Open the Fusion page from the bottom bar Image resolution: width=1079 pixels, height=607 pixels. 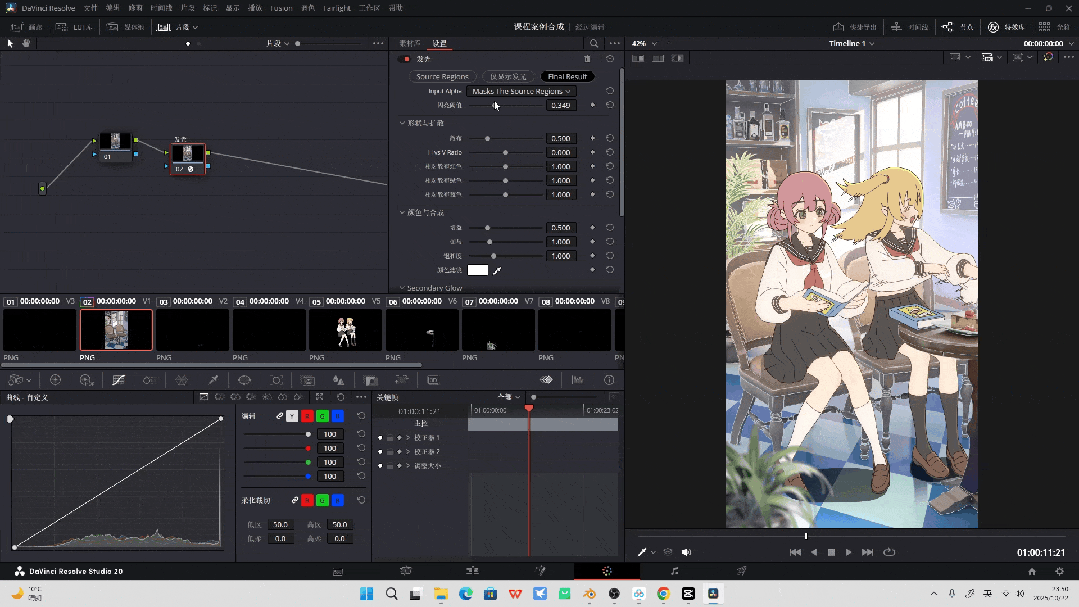click(x=540, y=571)
